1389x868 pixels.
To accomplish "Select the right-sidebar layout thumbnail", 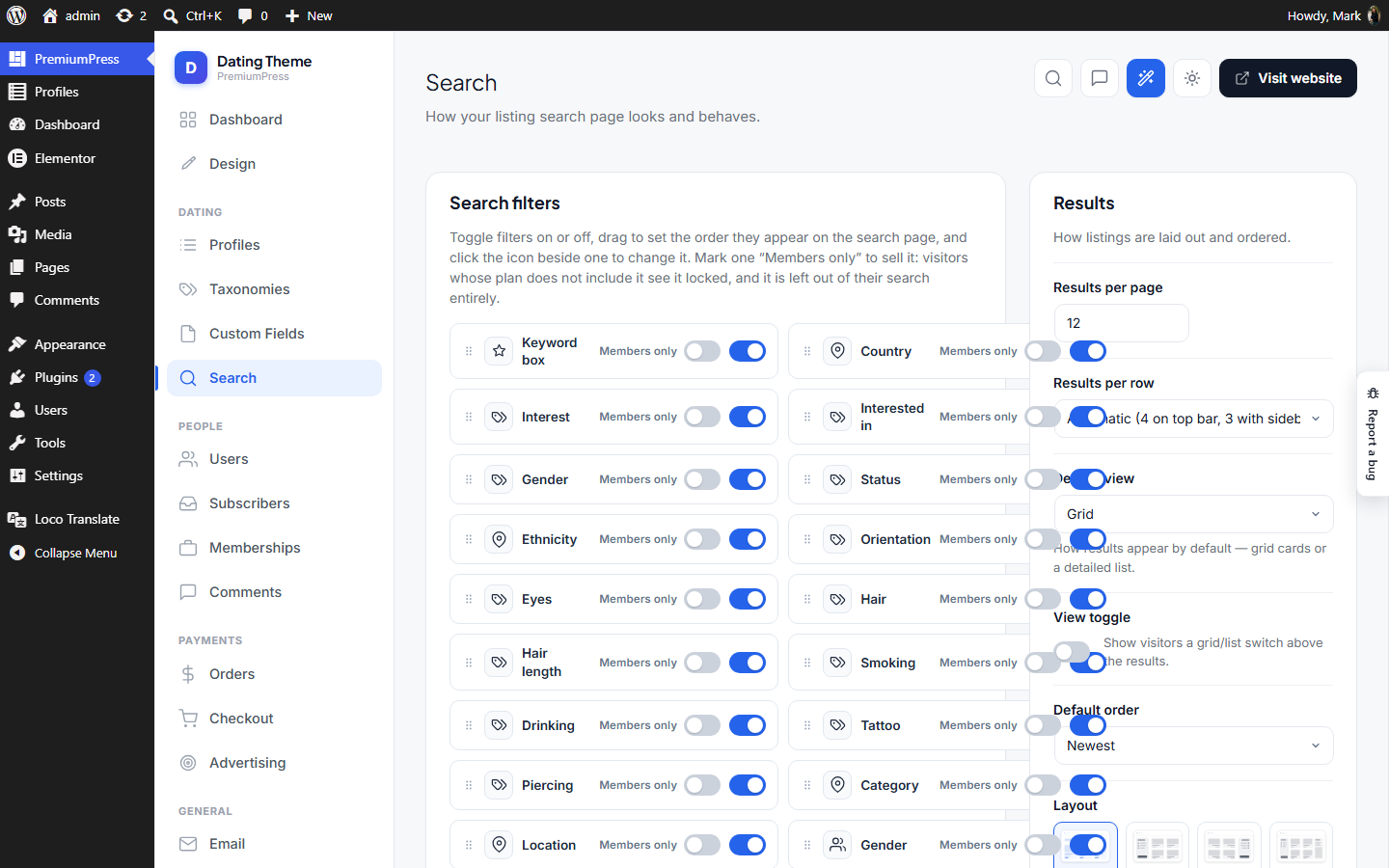I will point(1229,846).
